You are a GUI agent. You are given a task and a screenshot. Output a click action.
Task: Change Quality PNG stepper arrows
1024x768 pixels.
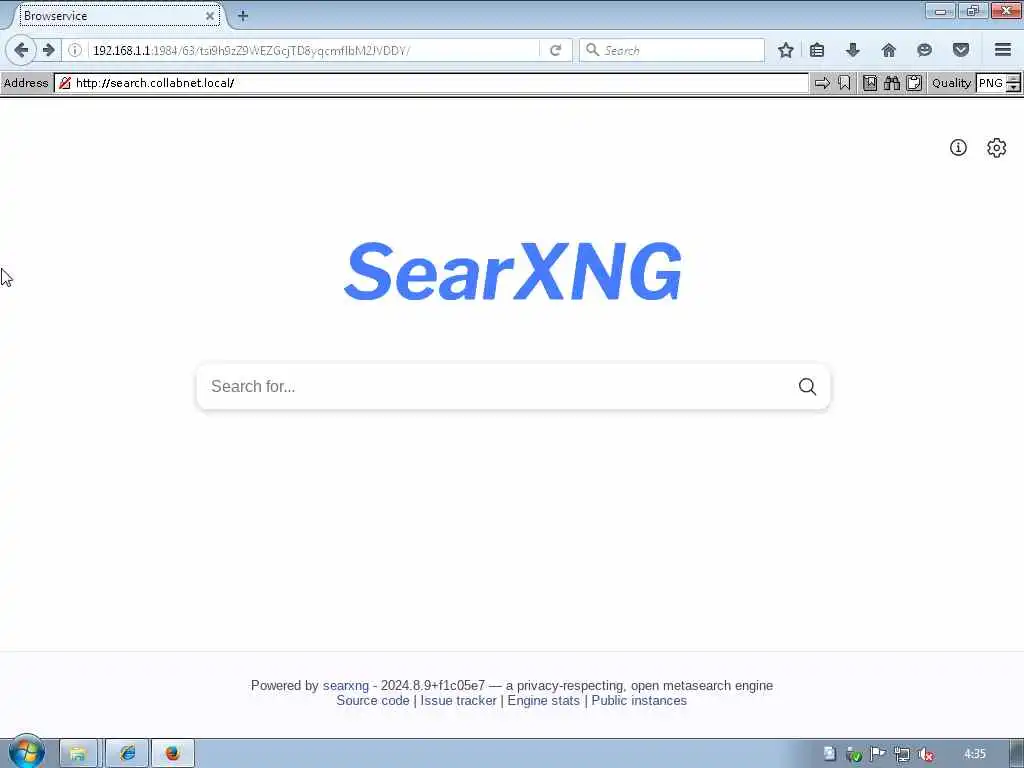click(x=1013, y=83)
